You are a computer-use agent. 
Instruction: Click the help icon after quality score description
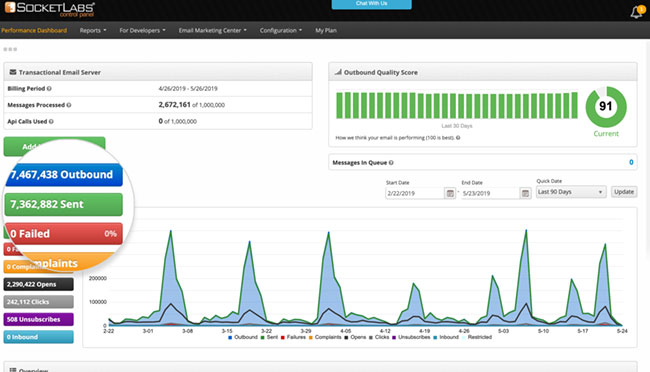(458, 138)
